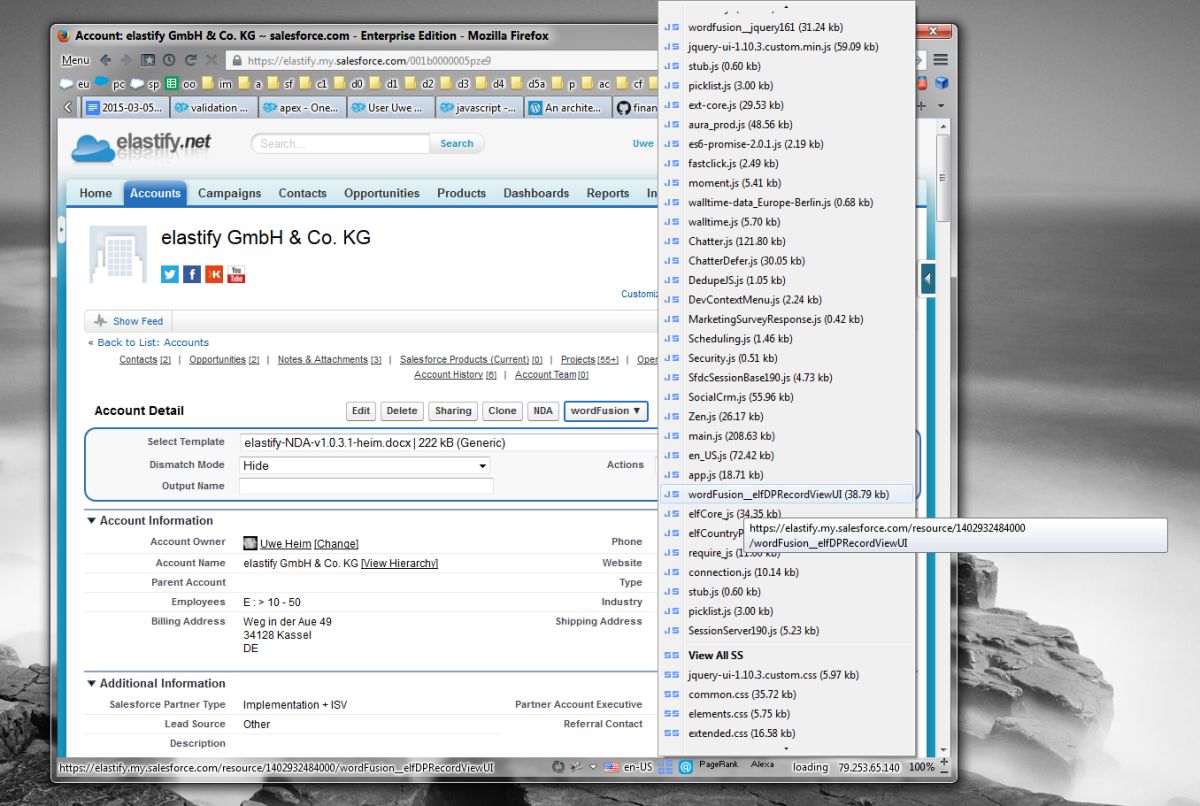
Task: Click the tab strip scroll-left arrow
Action: click(69, 107)
